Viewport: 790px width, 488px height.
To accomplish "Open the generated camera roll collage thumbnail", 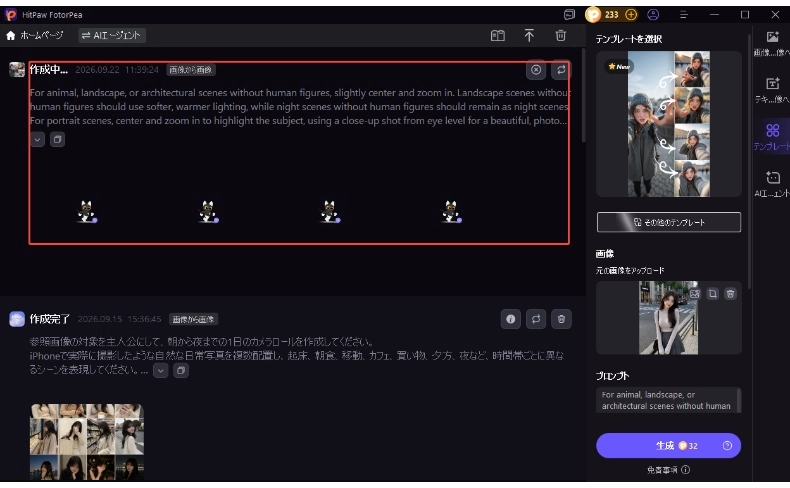I will [x=87, y=442].
